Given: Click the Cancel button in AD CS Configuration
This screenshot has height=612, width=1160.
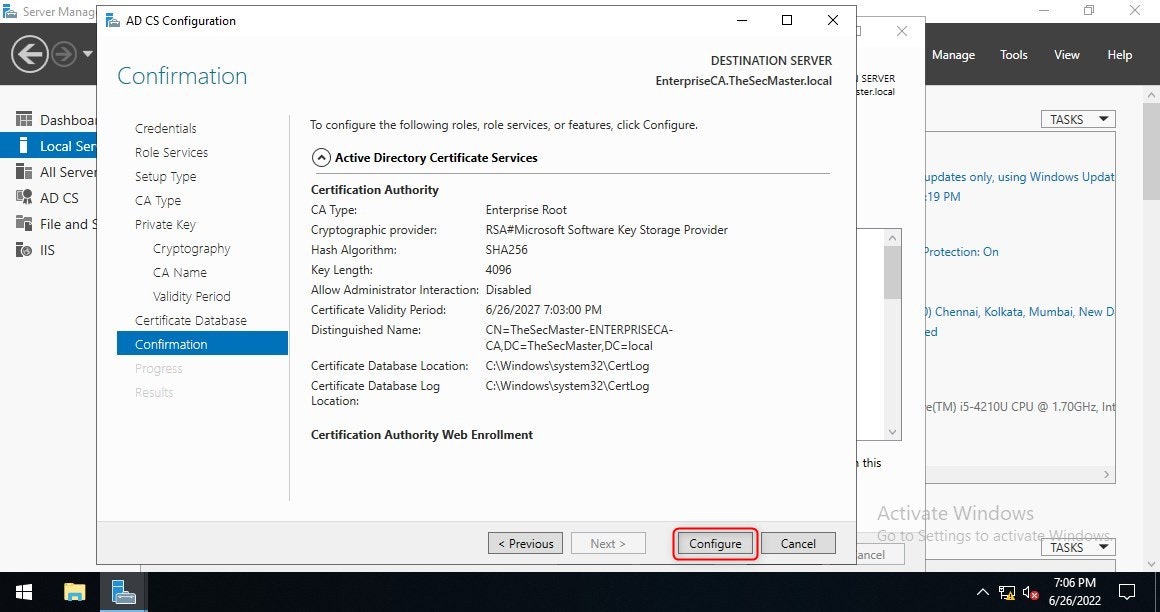Looking at the screenshot, I should click(798, 543).
